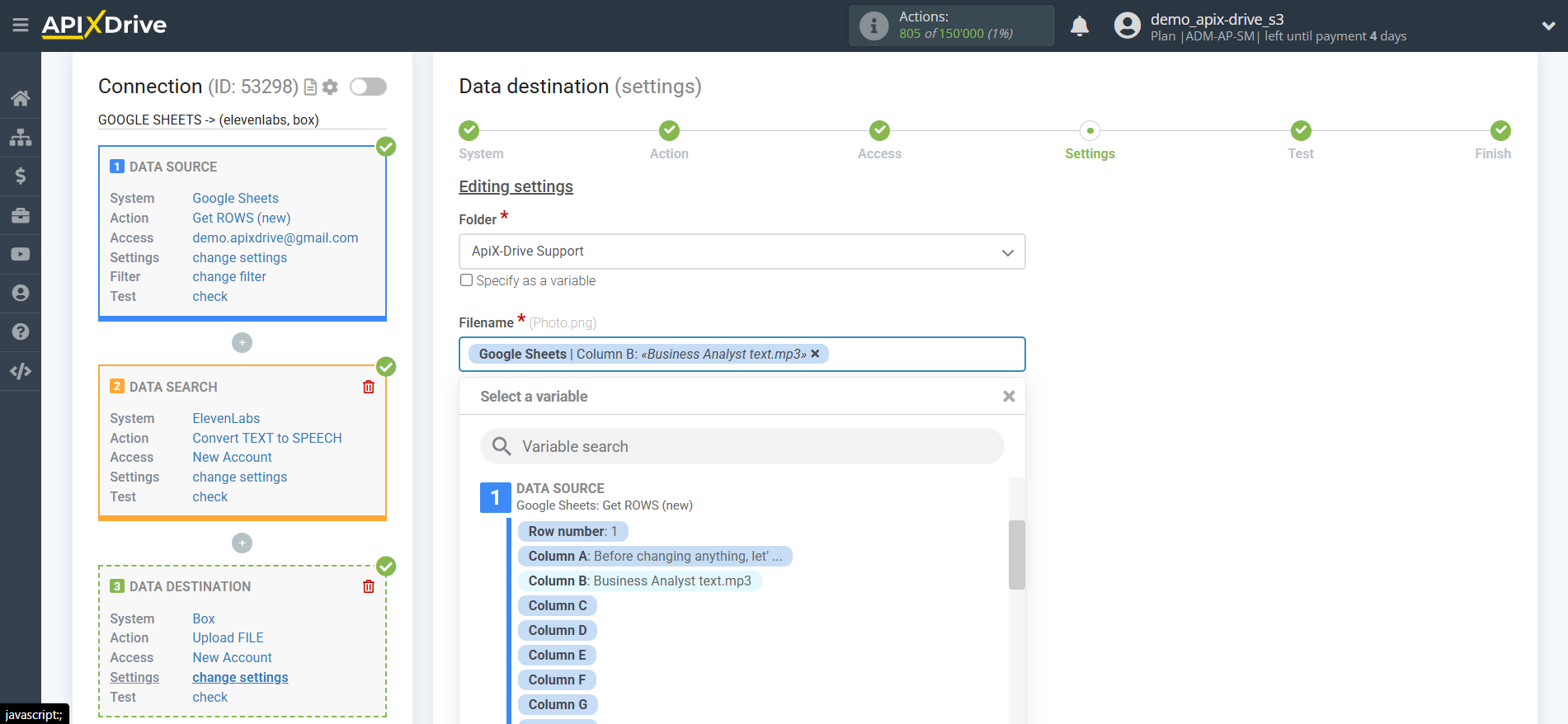
Task: Click check link in Data Destination
Action: coord(210,698)
